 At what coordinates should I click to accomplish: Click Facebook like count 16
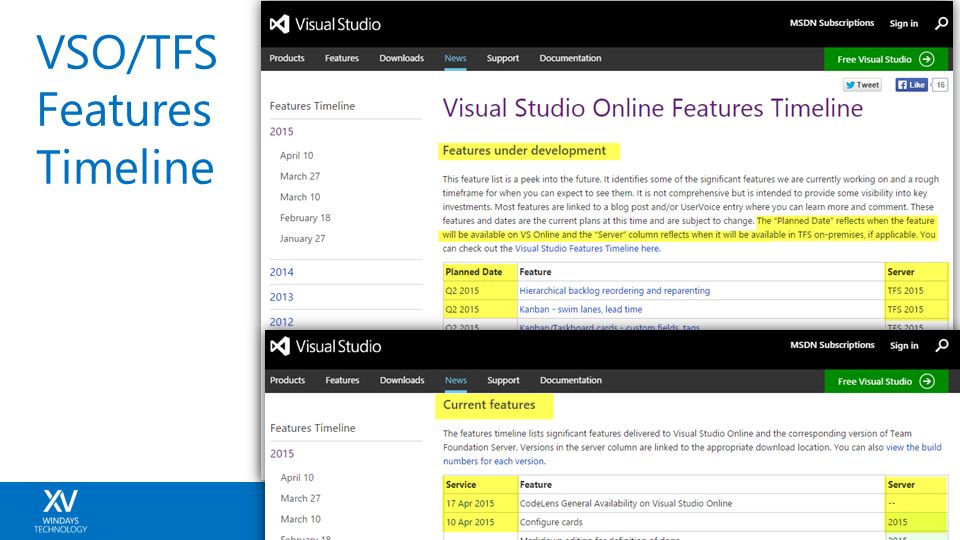(x=940, y=85)
